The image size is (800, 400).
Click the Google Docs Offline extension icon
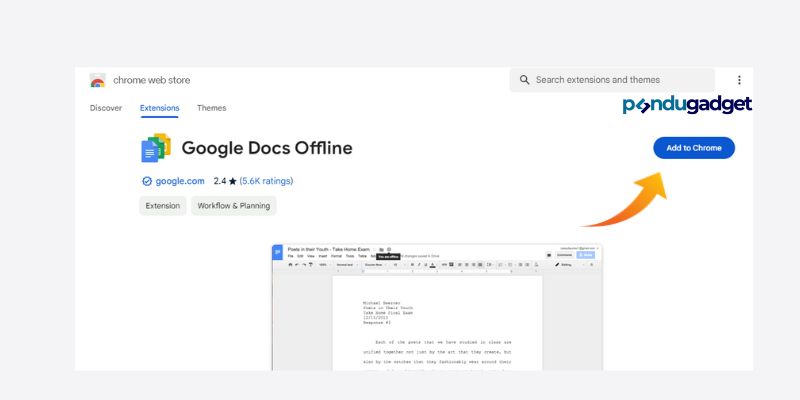coord(156,147)
